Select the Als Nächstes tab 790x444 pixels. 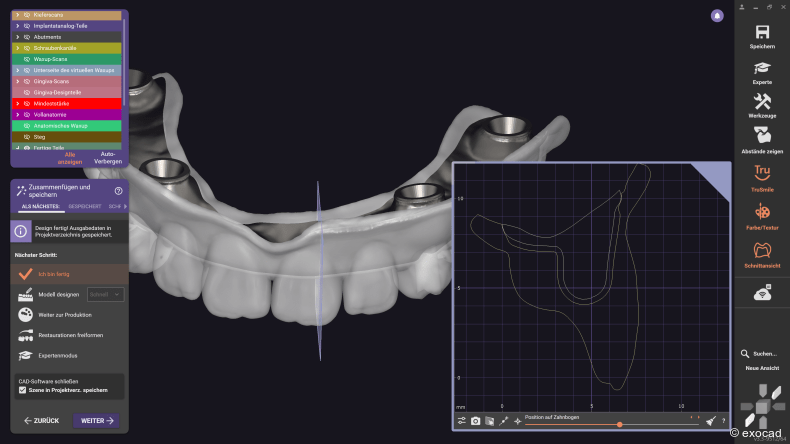pyautogui.click(x=40, y=206)
